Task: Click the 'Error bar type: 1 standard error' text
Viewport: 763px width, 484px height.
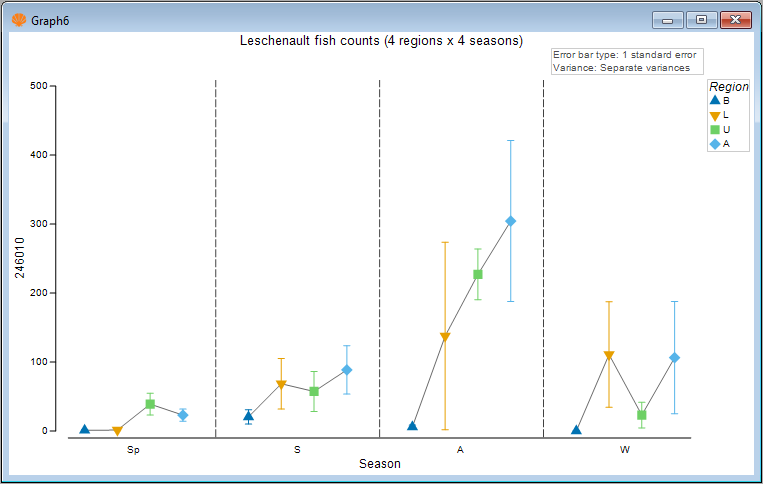Action: [x=625, y=55]
